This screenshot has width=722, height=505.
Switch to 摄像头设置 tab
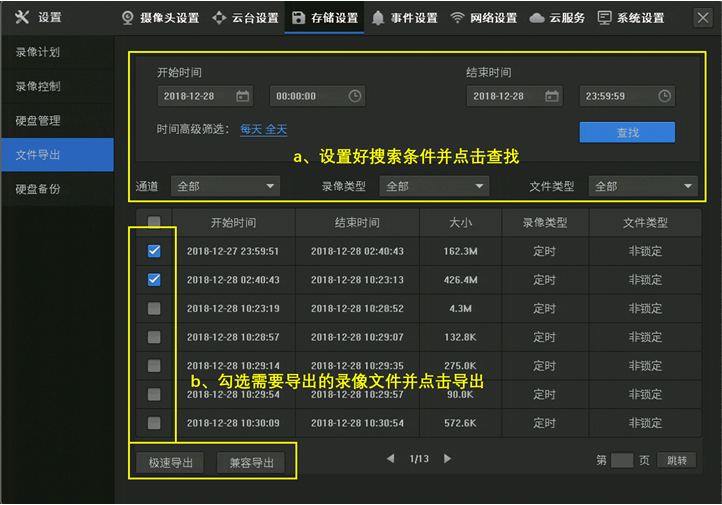click(x=160, y=18)
